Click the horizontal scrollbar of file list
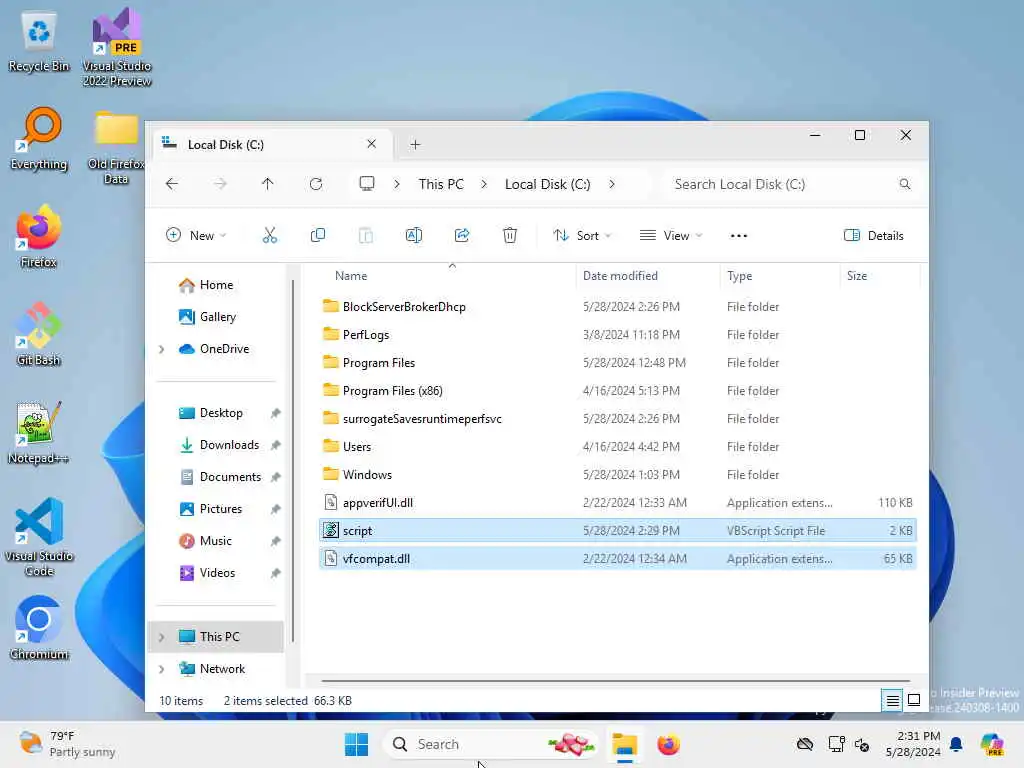The width and height of the screenshot is (1024, 768). (615, 681)
